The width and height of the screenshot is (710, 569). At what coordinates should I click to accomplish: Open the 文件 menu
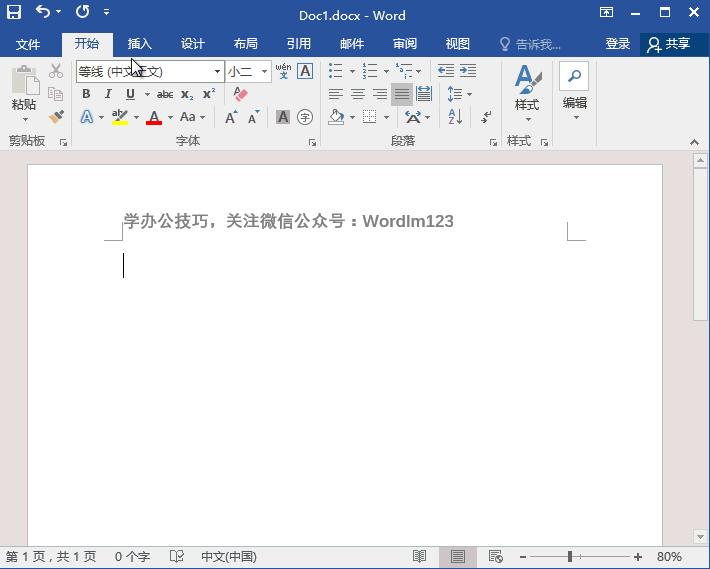tap(28, 44)
